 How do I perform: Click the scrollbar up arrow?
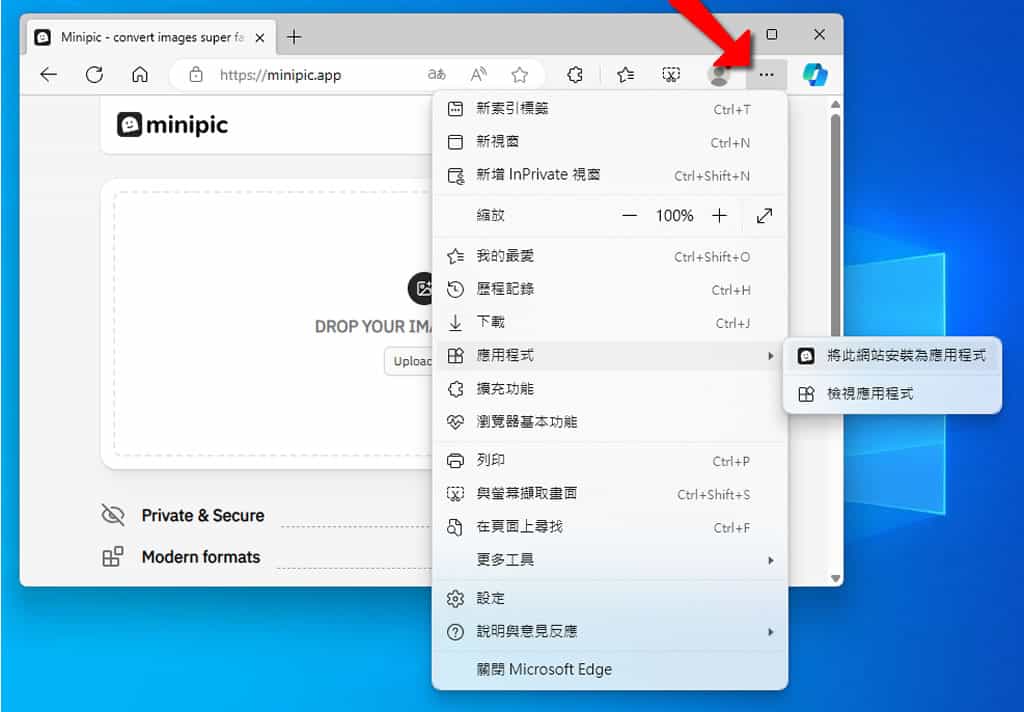[x=835, y=105]
